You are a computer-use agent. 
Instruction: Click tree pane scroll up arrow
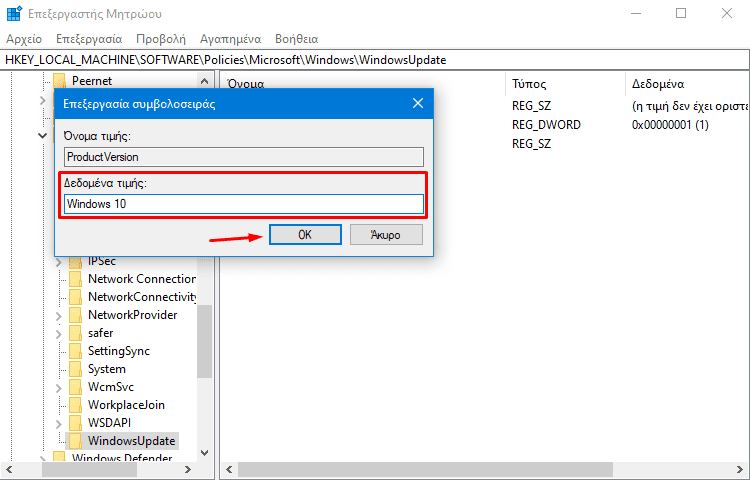click(204, 81)
